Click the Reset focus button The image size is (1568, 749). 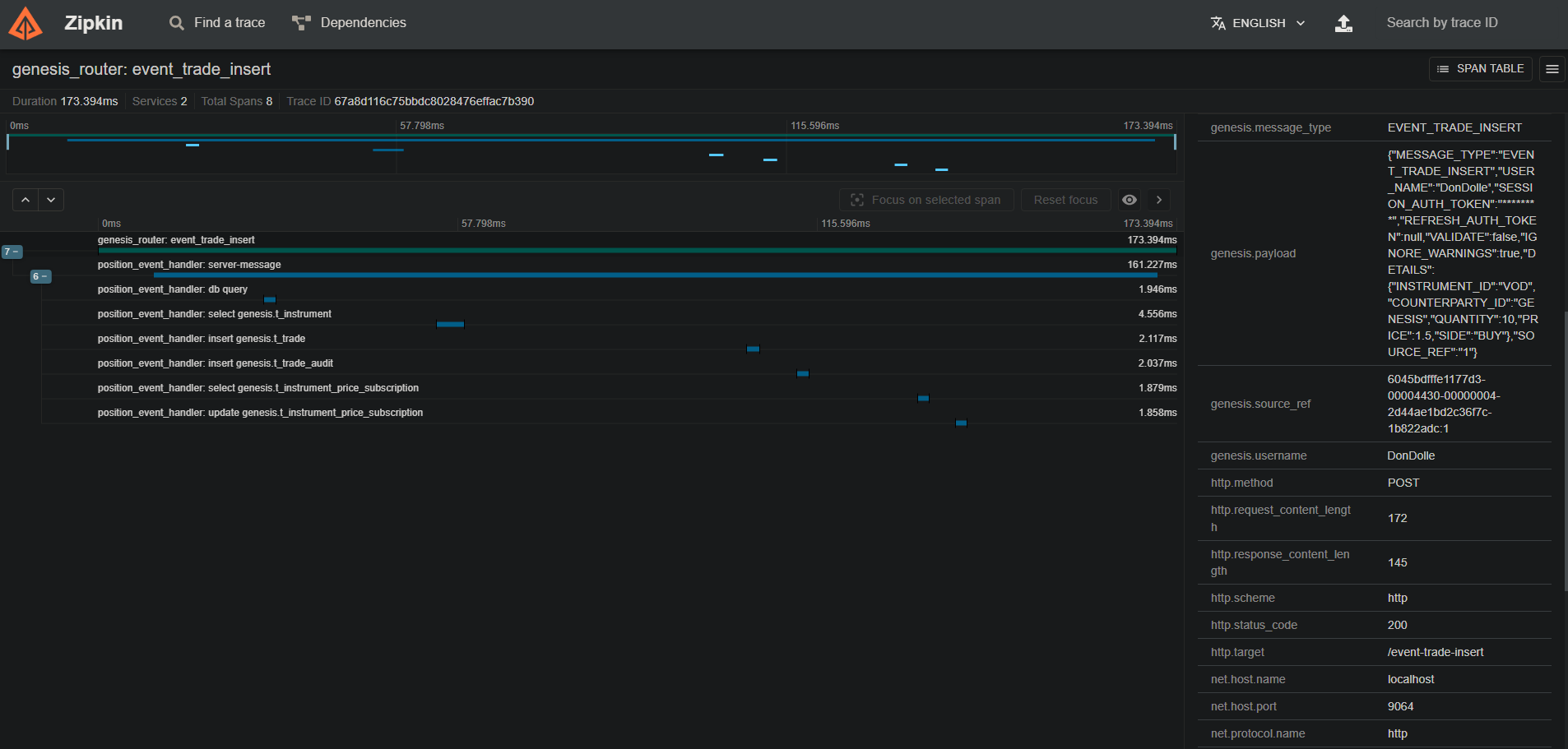point(1065,200)
